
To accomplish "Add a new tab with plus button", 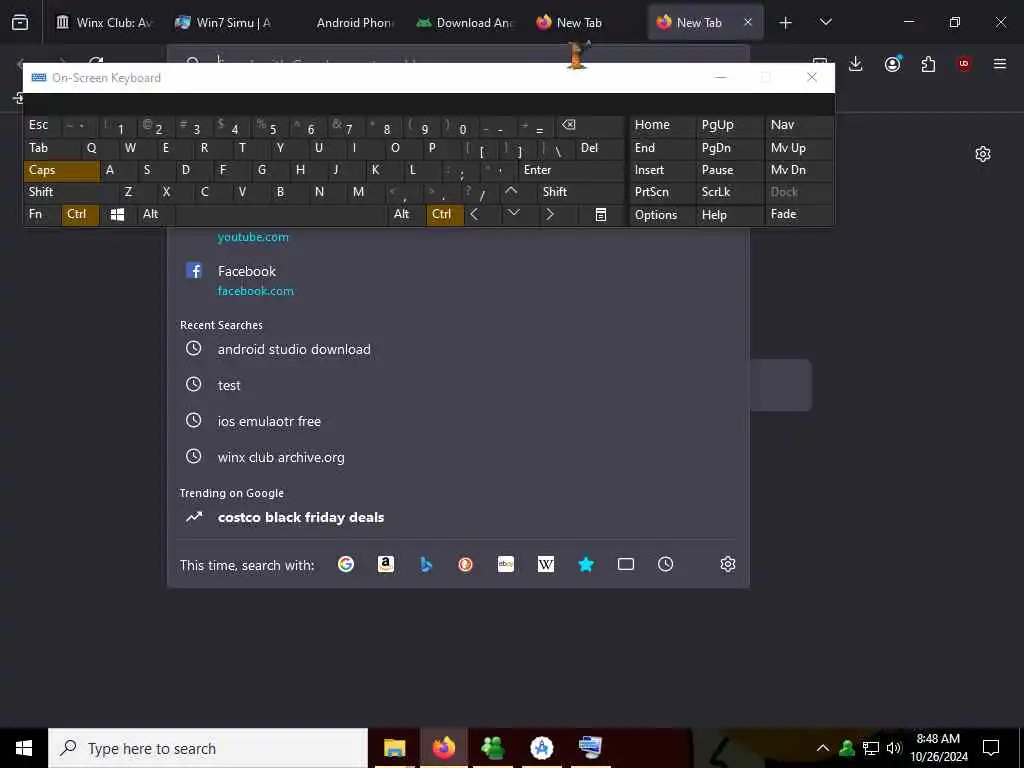I will coord(786,23).
